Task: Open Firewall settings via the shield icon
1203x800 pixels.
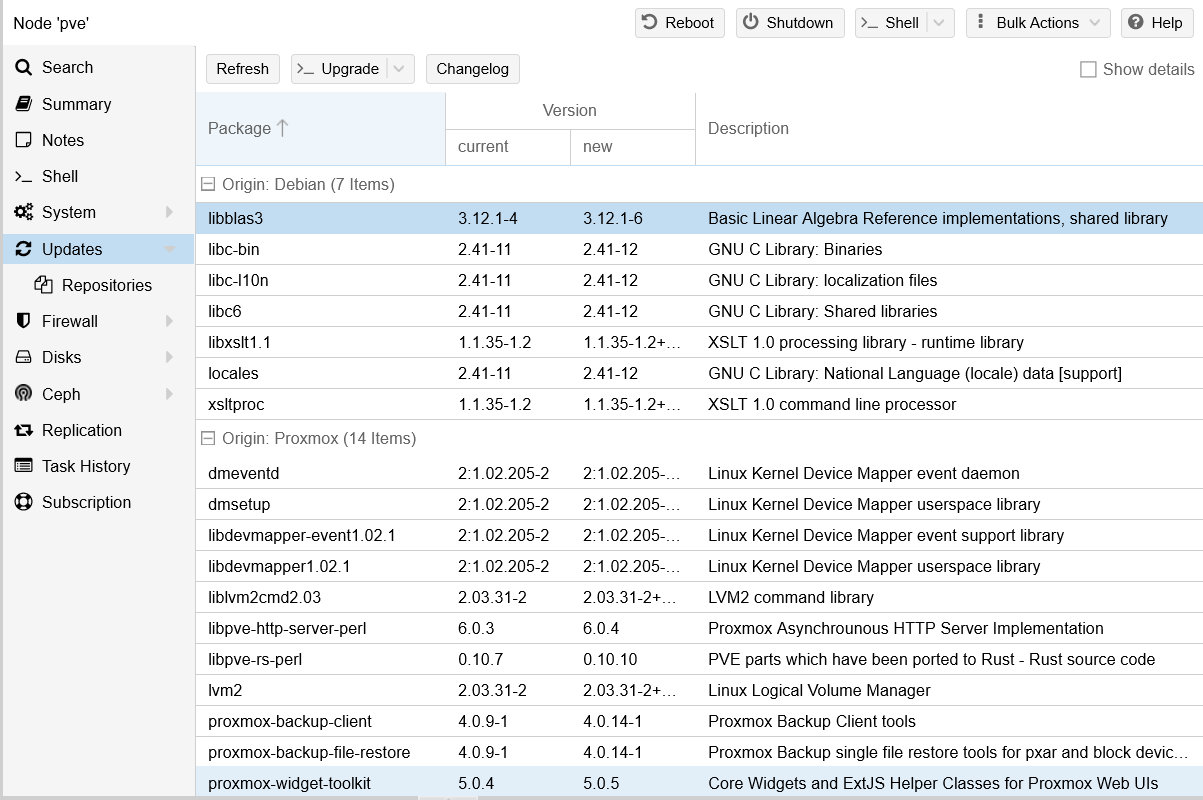Action: 24,321
